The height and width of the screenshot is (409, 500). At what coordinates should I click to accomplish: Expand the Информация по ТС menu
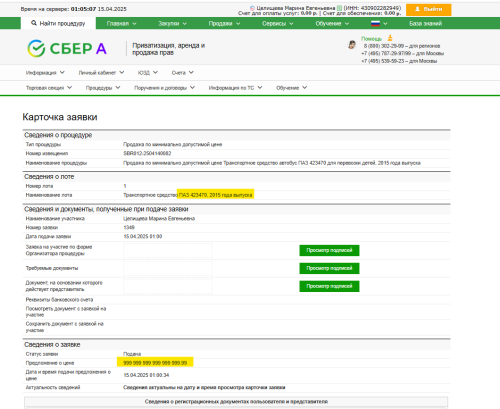pos(235,88)
